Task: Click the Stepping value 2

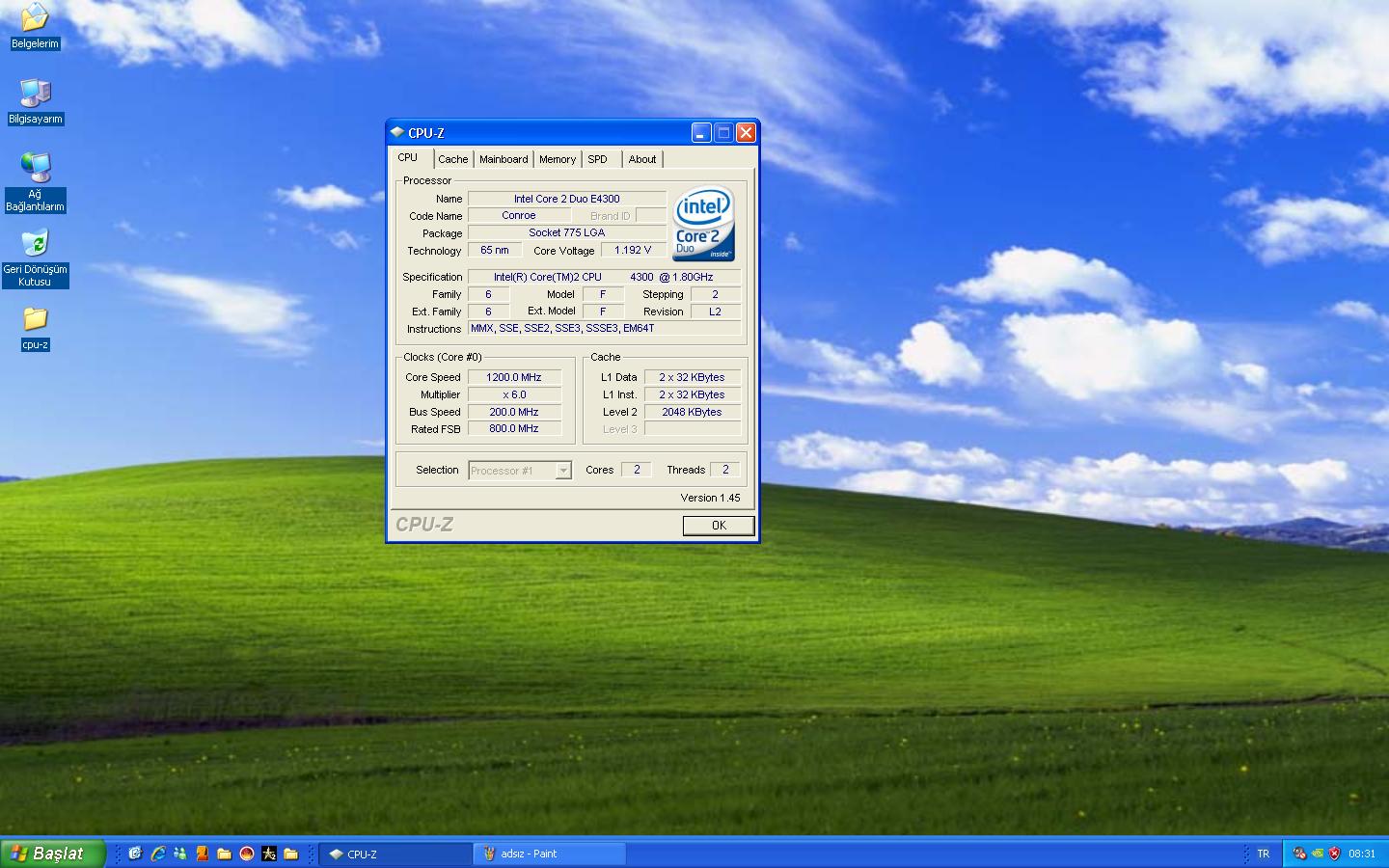Action: point(715,294)
